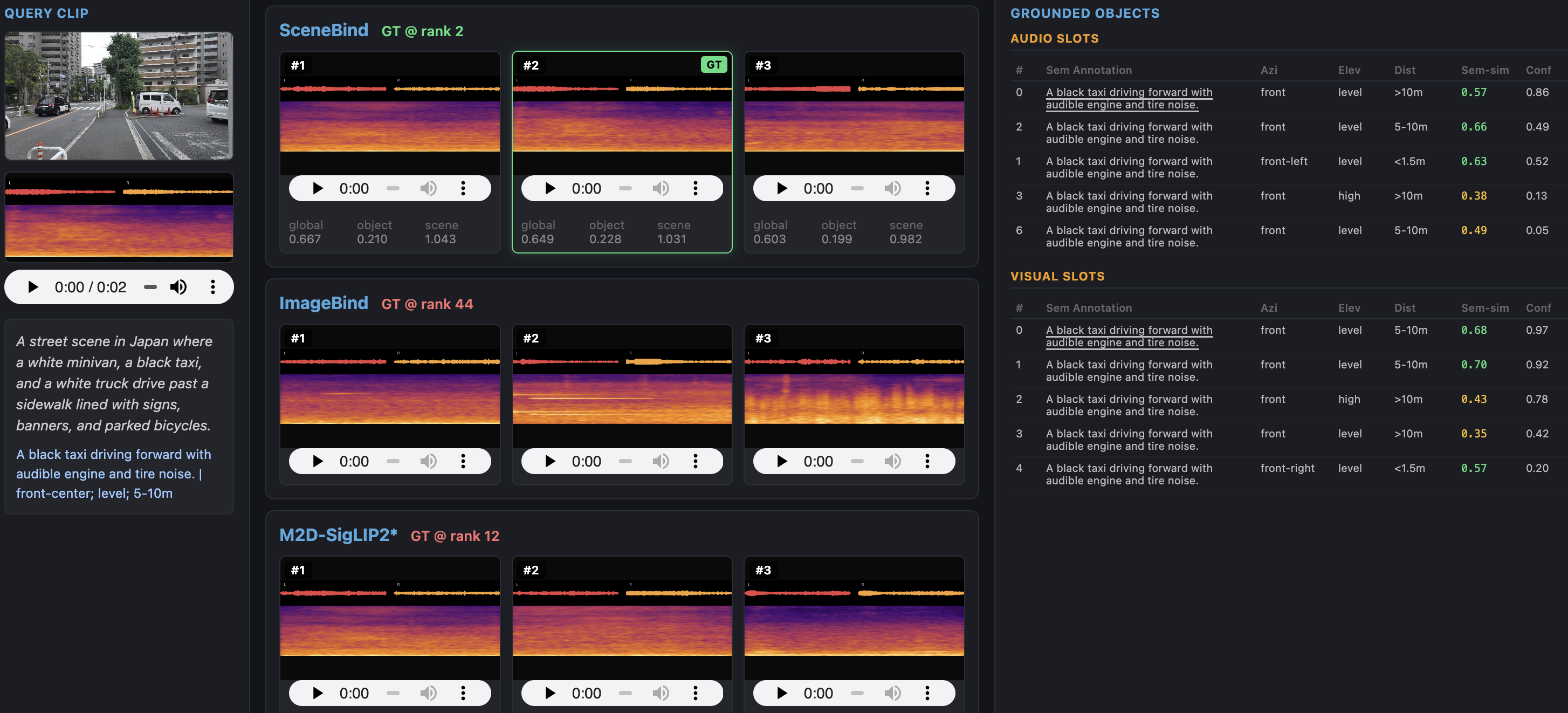This screenshot has height=713, width=1568.
Task: Mute SceneBind result #3 audio
Action: [x=892, y=188]
